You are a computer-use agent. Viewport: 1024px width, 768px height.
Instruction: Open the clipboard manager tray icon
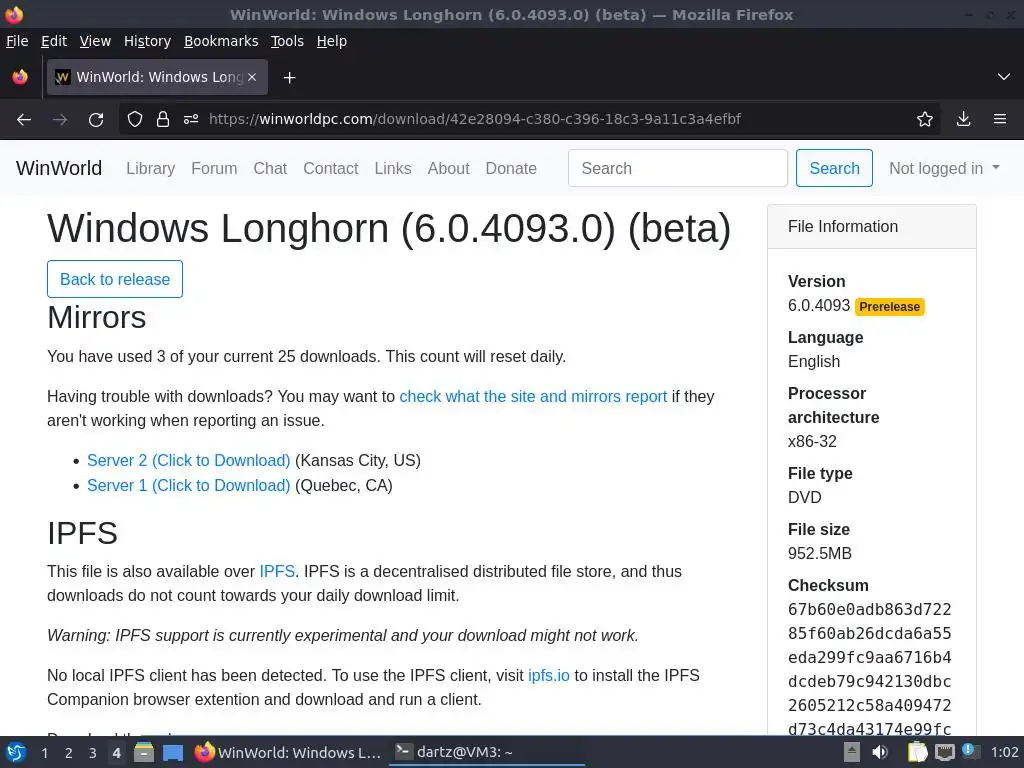[x=918, y=752]
